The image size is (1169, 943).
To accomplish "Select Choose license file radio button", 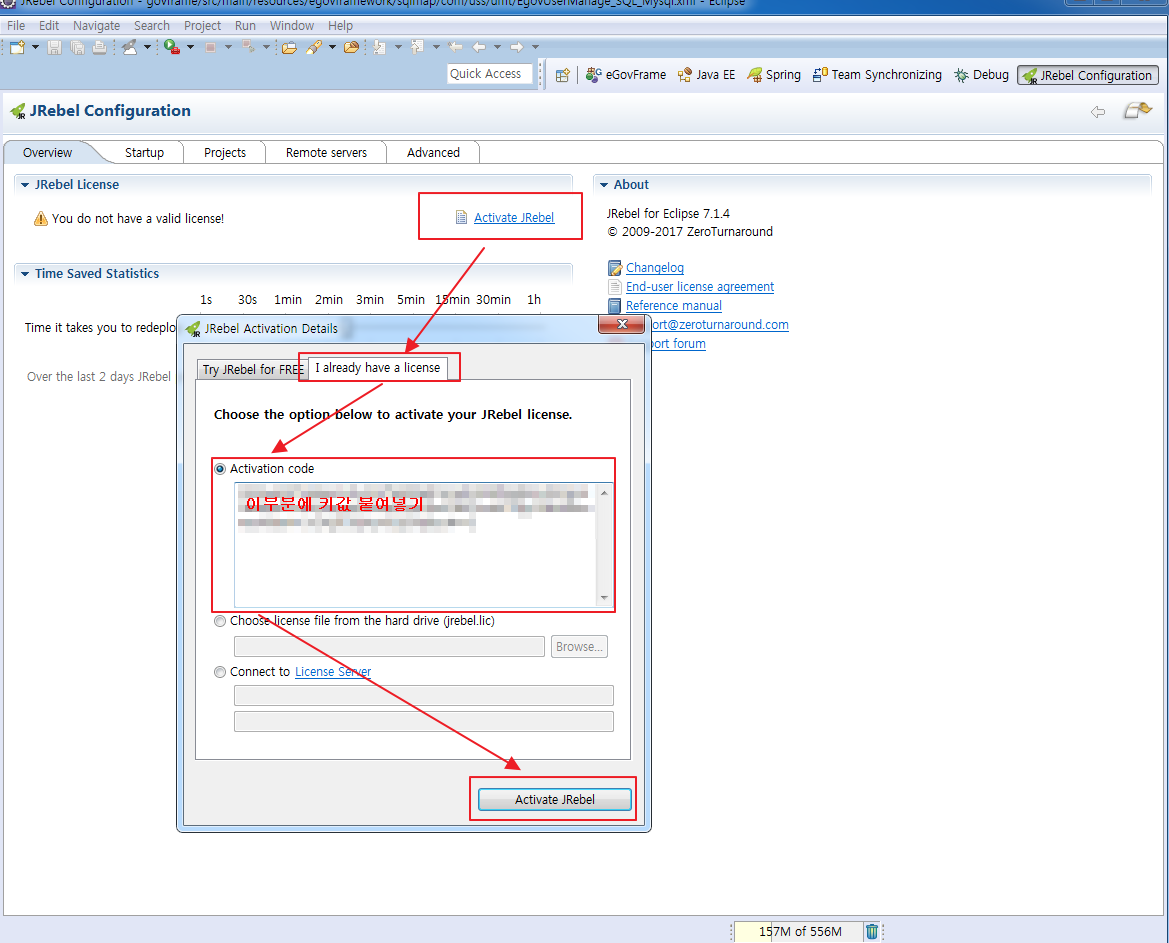I will tap(220, 621).
